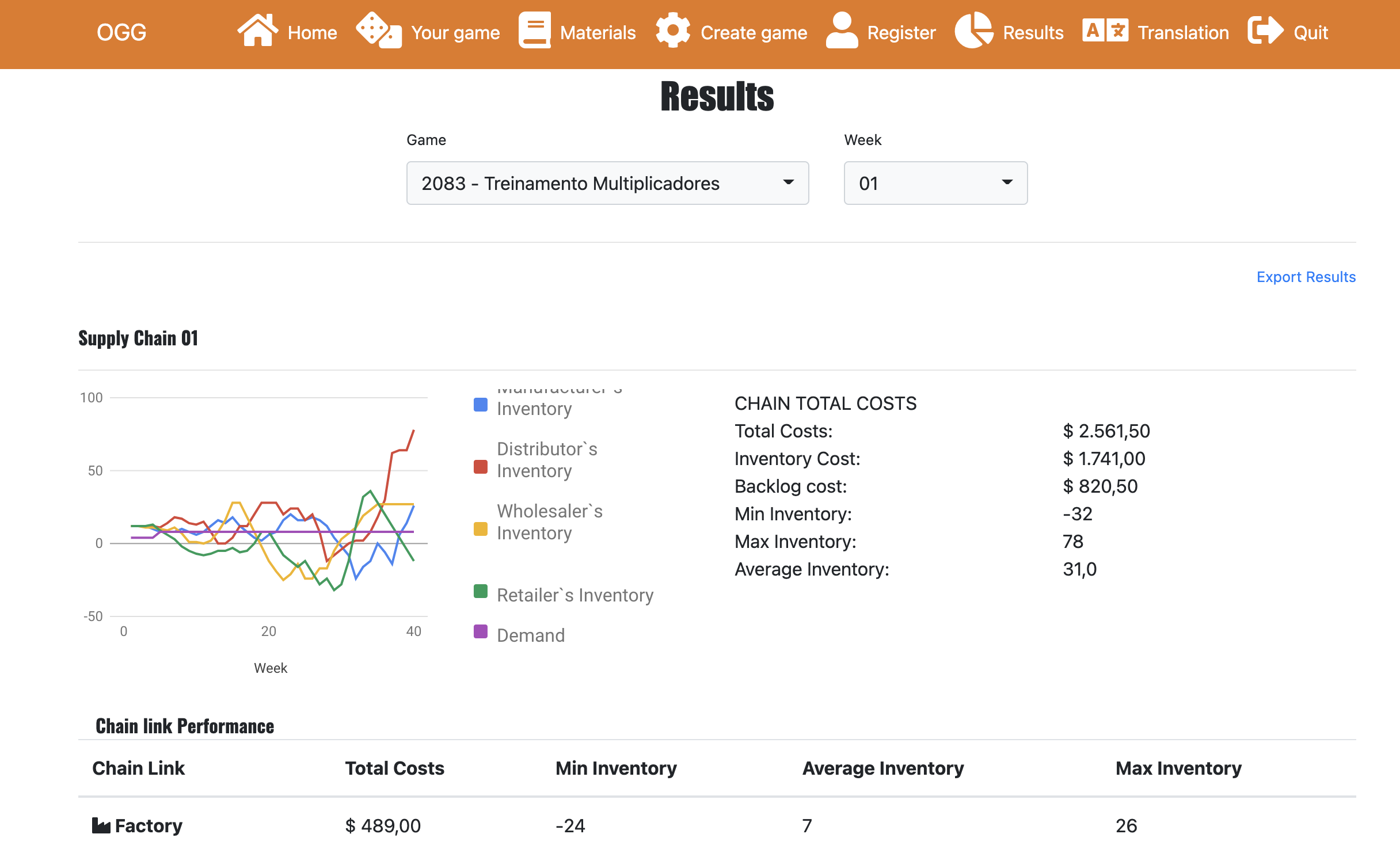Toggle Retailer's Inventory legend entry
Screen dimensions: 1400x853
(x=575, y=595)
